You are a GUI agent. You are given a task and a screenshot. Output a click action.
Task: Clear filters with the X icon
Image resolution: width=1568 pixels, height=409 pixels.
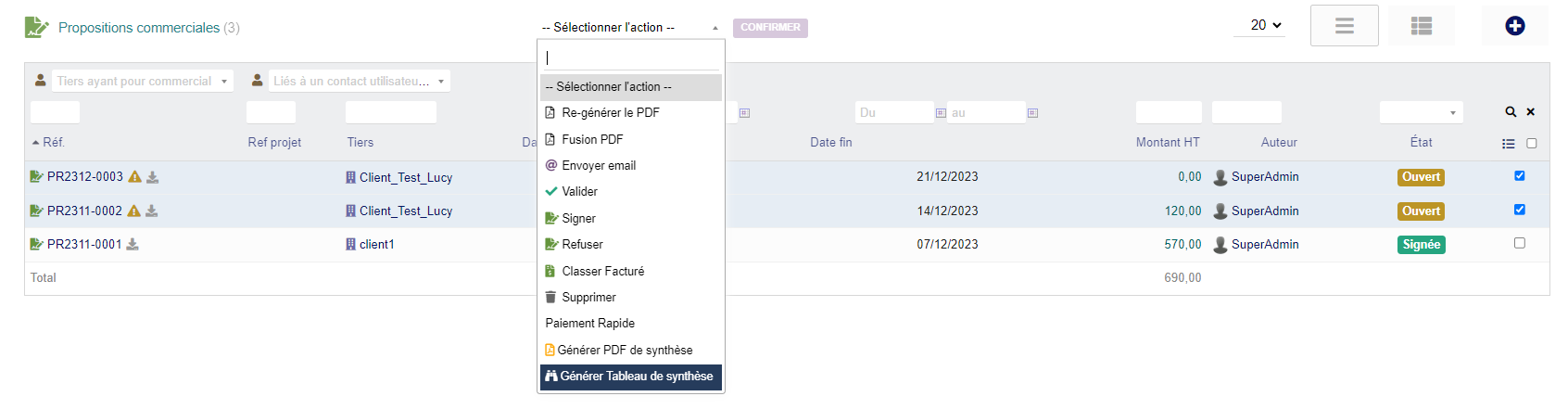pos(1531,112)
